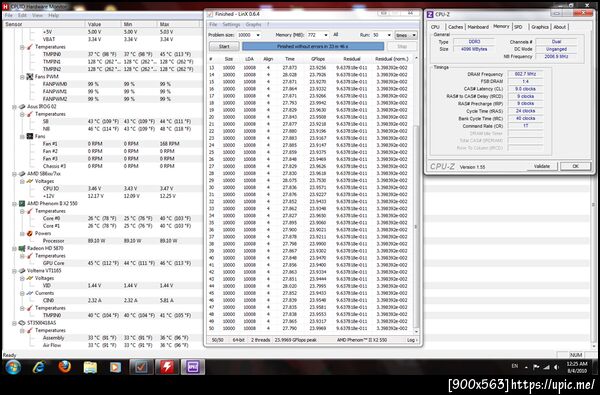Open HWMonitor View menu
The width and height of the screenshot is (600, 395).
coord(38,15)
